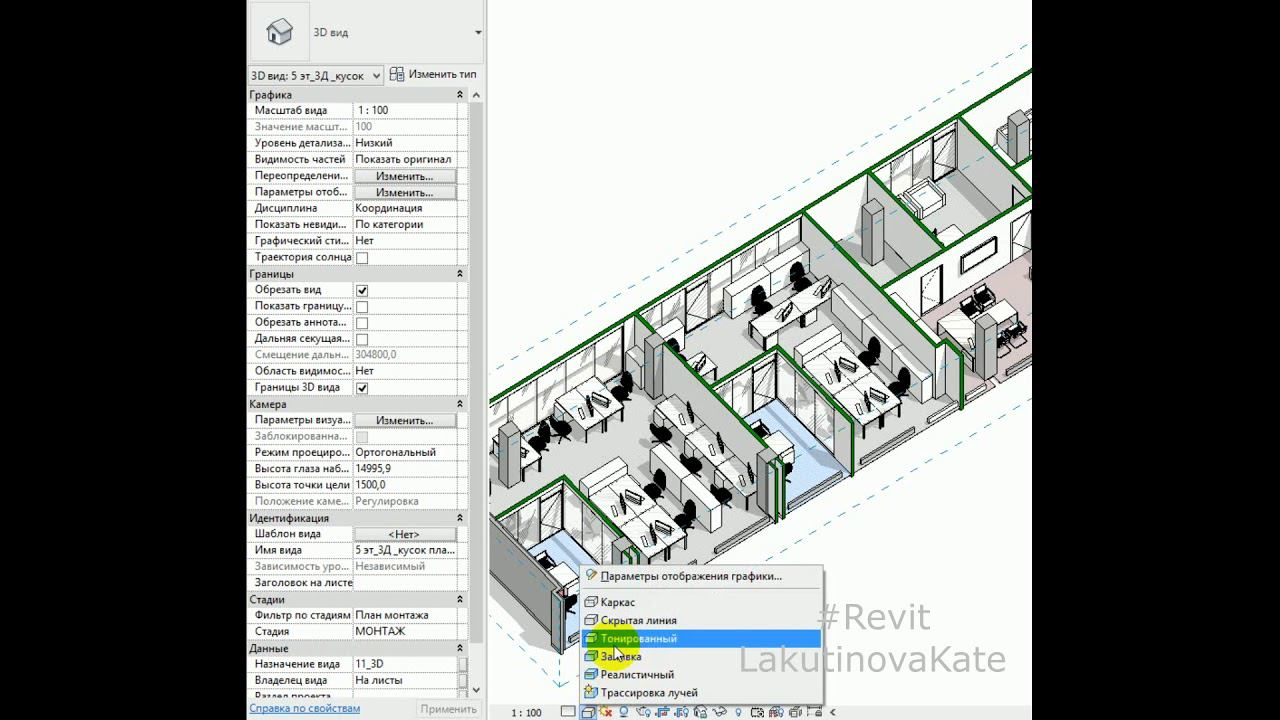Click the Highlight Displacement Sets icon

795,712
